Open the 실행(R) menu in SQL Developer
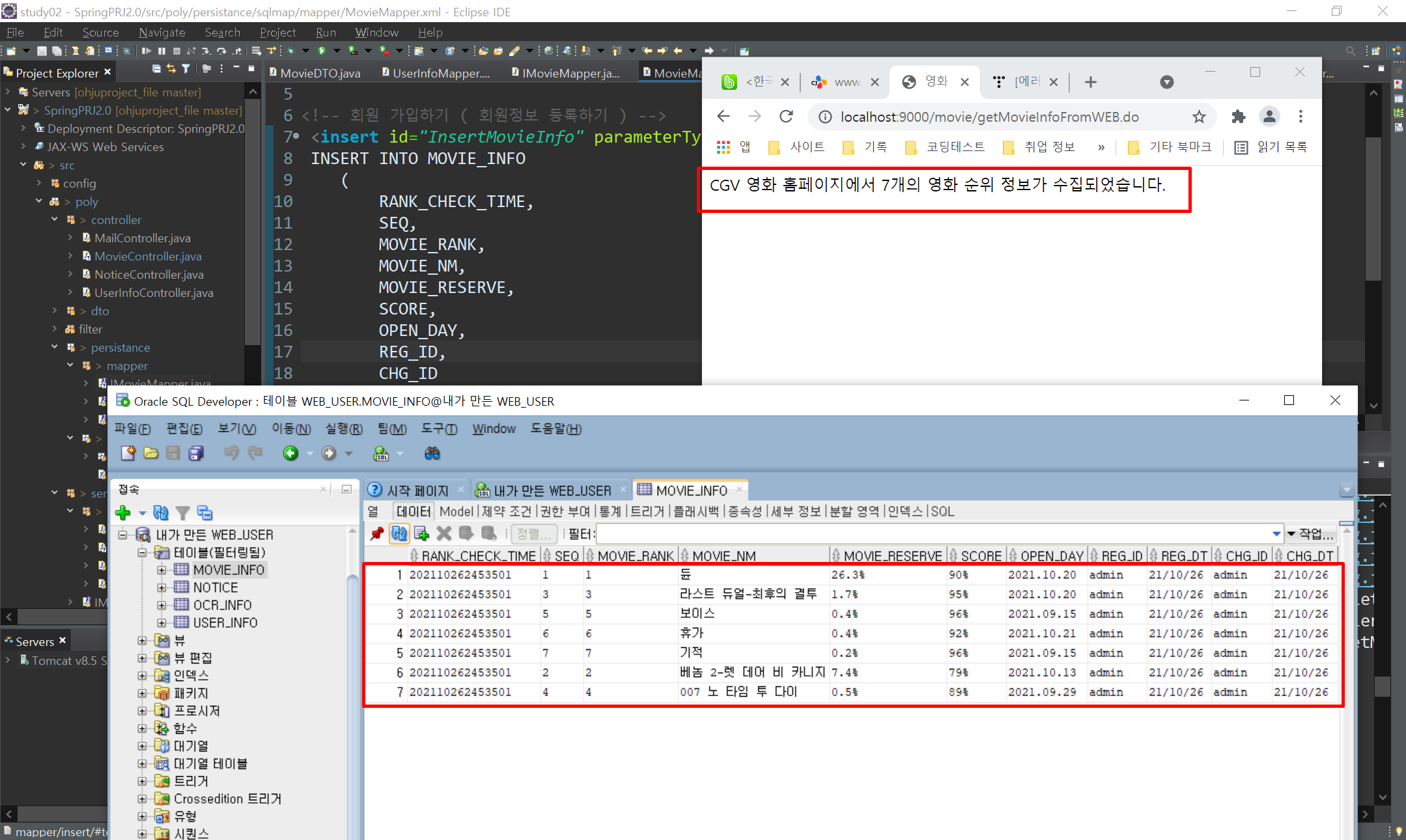The image size is (1406, 840). click(x=343, y=428)
